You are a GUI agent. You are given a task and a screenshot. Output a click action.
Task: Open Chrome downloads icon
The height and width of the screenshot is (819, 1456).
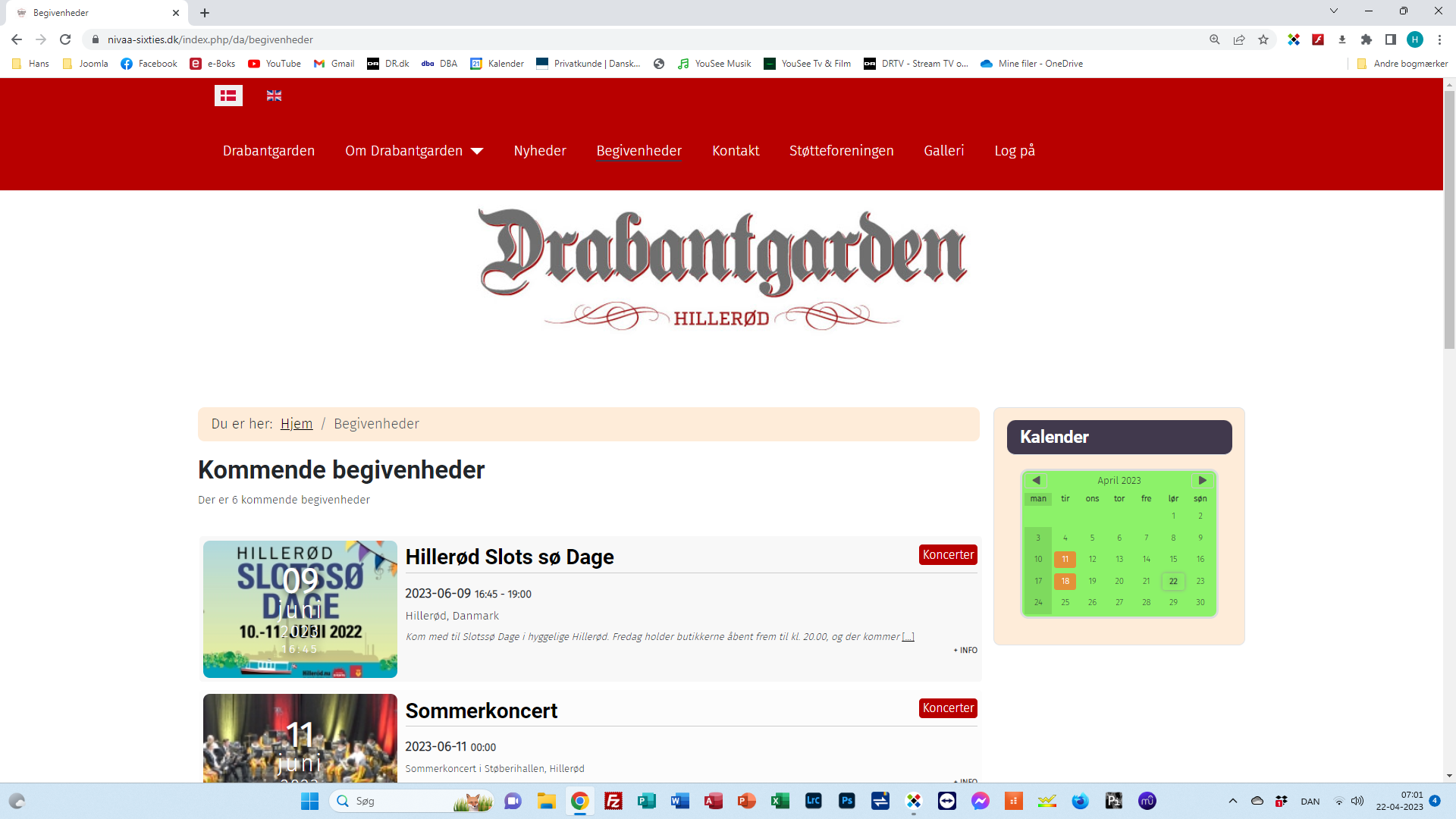1342,39
